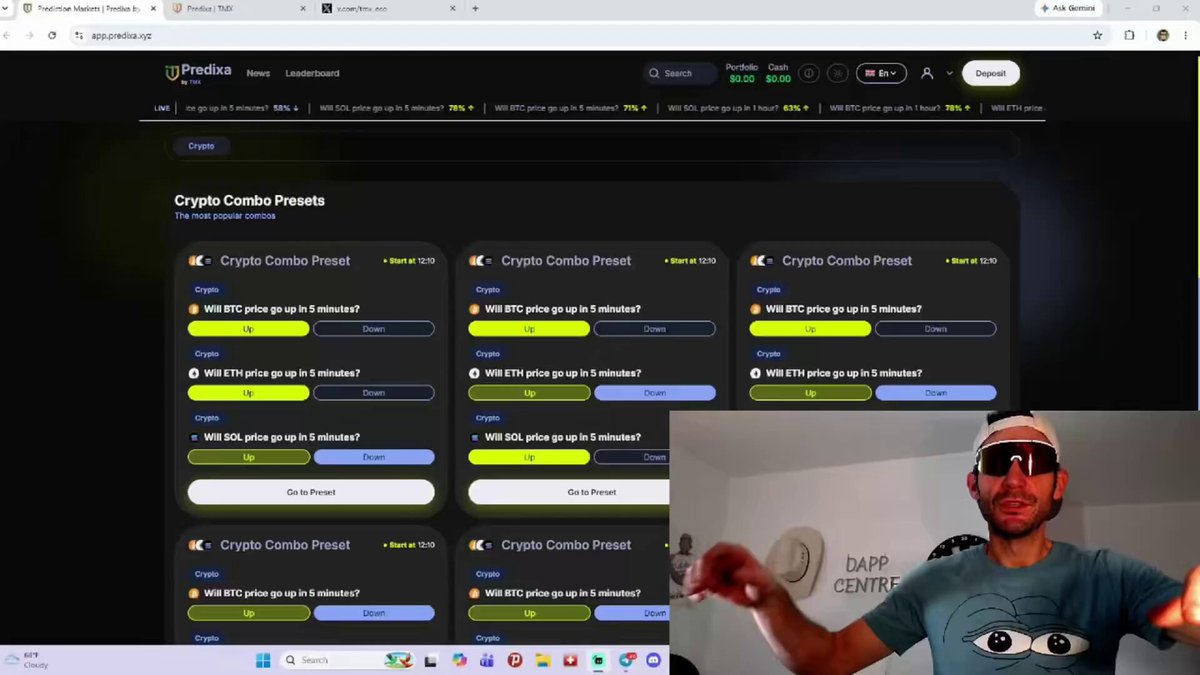This screenshot has width=1200, height=675.
Task: Select Up for BTC in first preset card
Action: click(x=248, y=329)
